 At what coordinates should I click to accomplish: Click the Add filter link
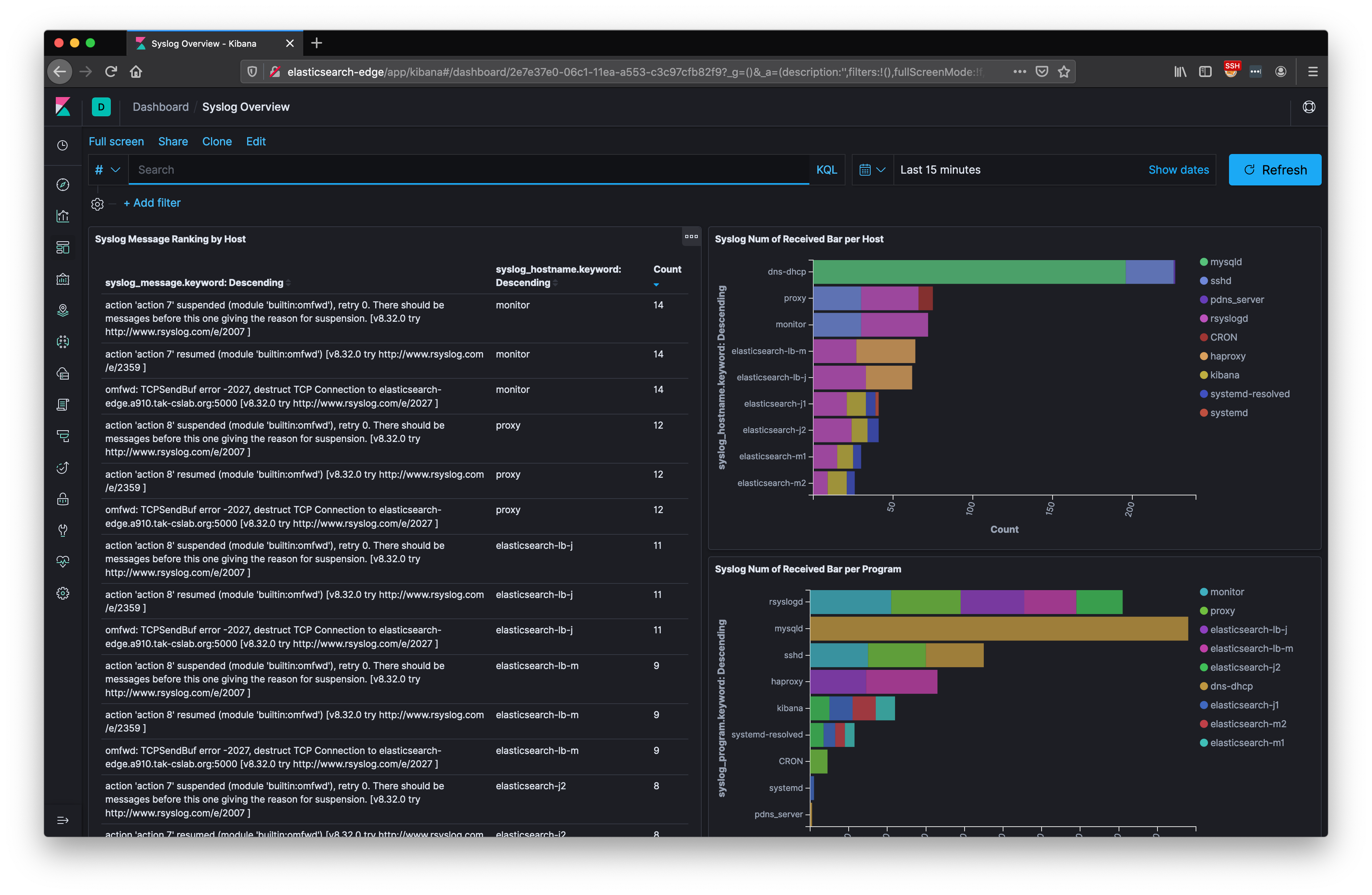coord(152,203)
